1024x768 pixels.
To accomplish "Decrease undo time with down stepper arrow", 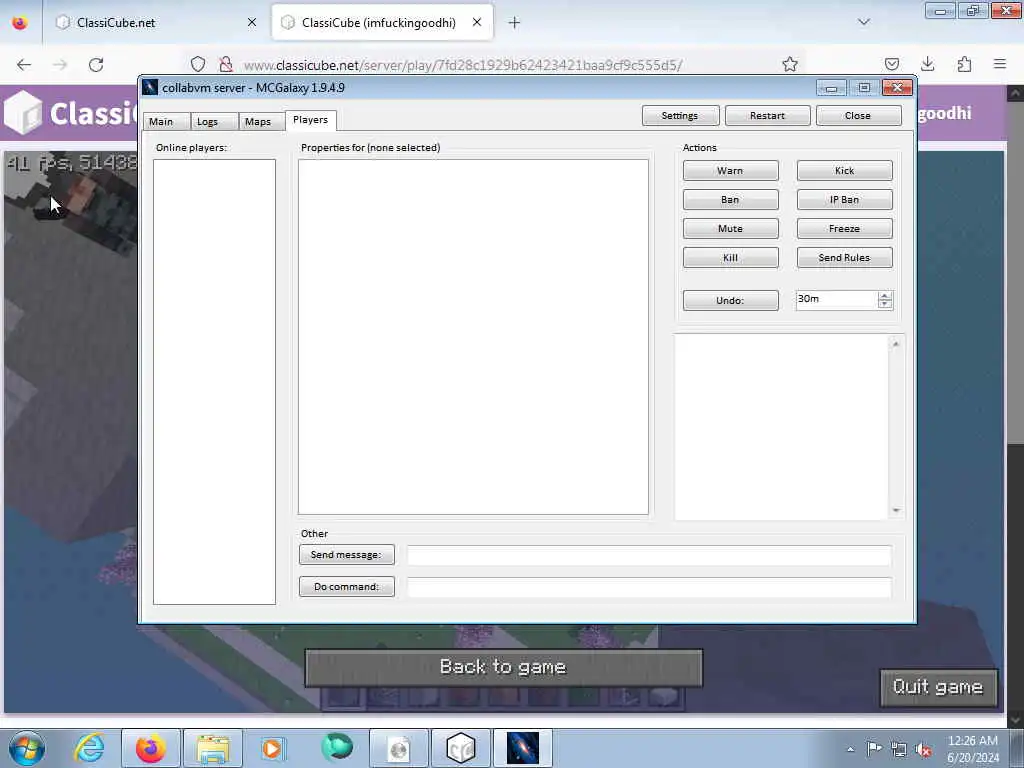I will tap(885, 304).
